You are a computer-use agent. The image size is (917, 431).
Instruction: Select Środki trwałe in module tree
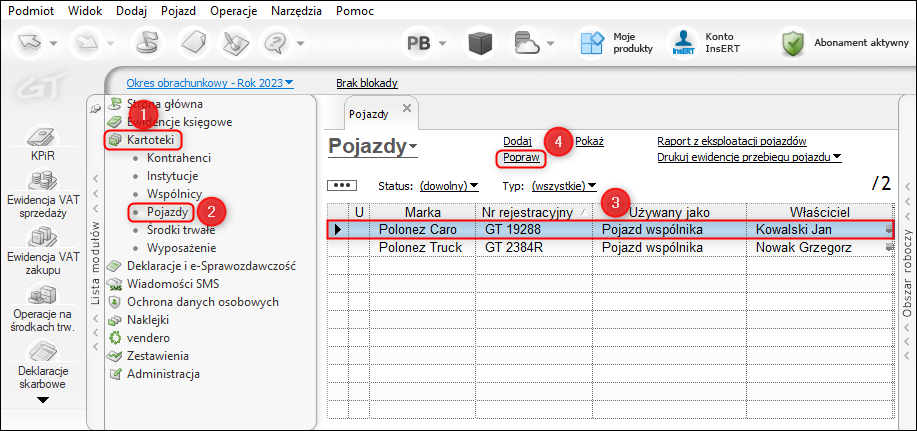coord(174,229)
